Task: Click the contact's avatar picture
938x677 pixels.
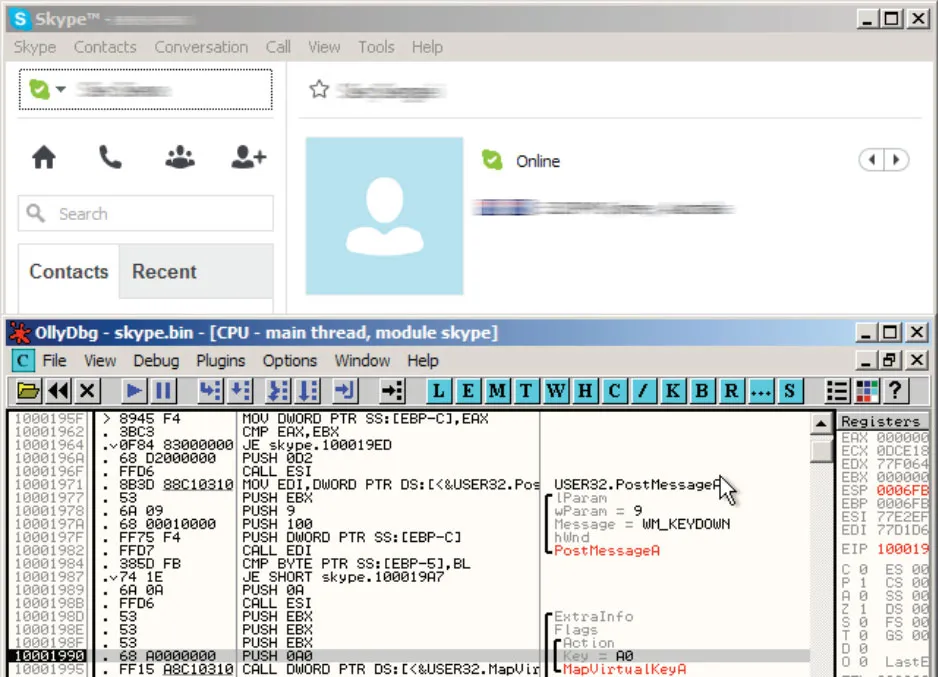Action: click(x=384, y=216)
